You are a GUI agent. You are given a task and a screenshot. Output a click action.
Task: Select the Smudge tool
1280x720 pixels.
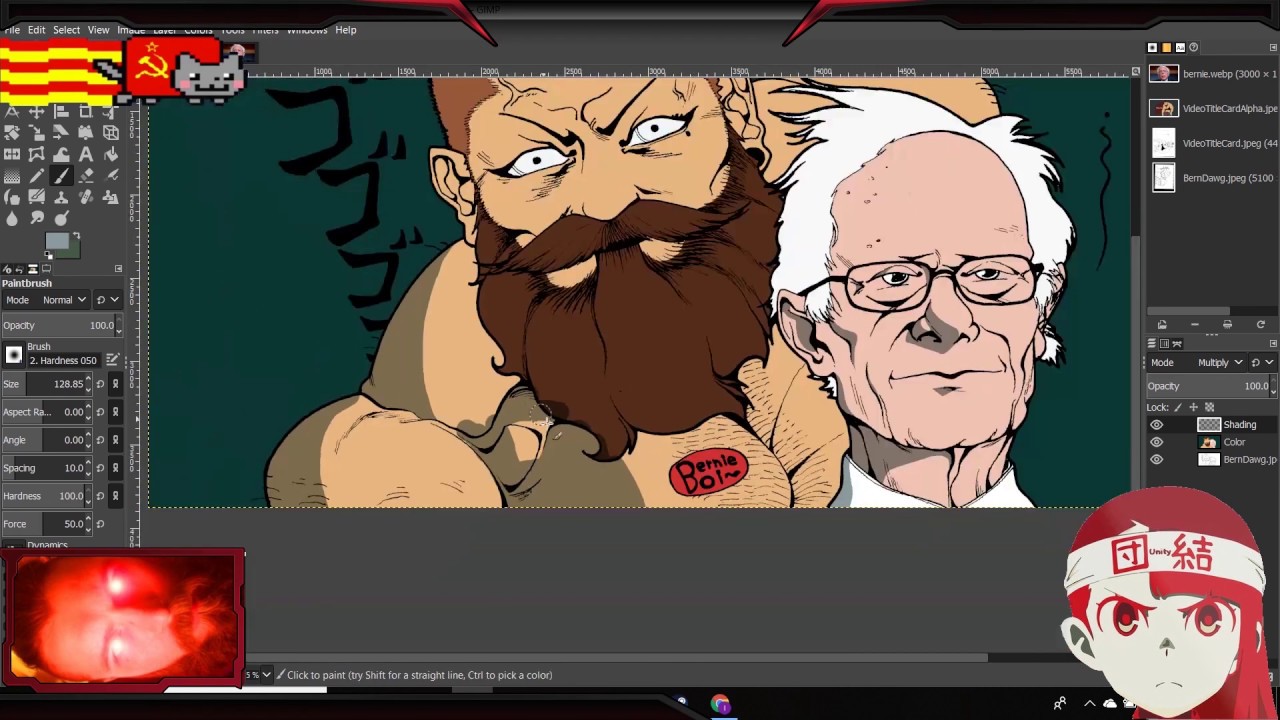click(x=37, y=219)
